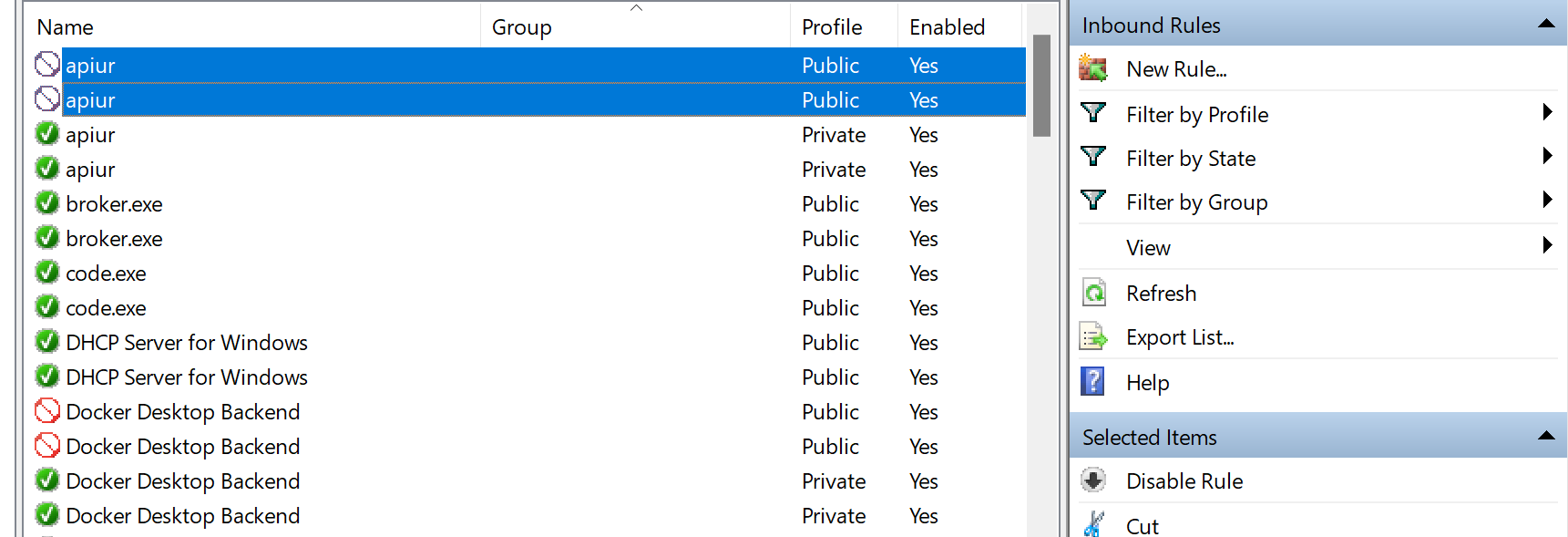Click the Disable Rule arrow icon
Image resolution: width=1568 pixels, height=537 pixels.
(x=1092, y=480)
